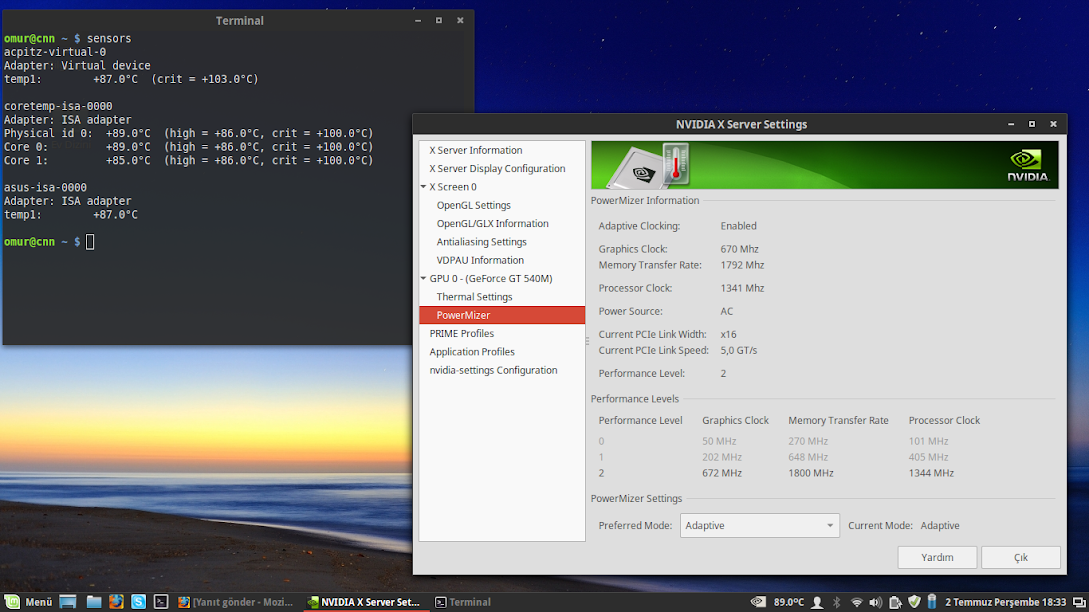
Task: Click the terminal prompt cursor line
Action: click(49, 242)
